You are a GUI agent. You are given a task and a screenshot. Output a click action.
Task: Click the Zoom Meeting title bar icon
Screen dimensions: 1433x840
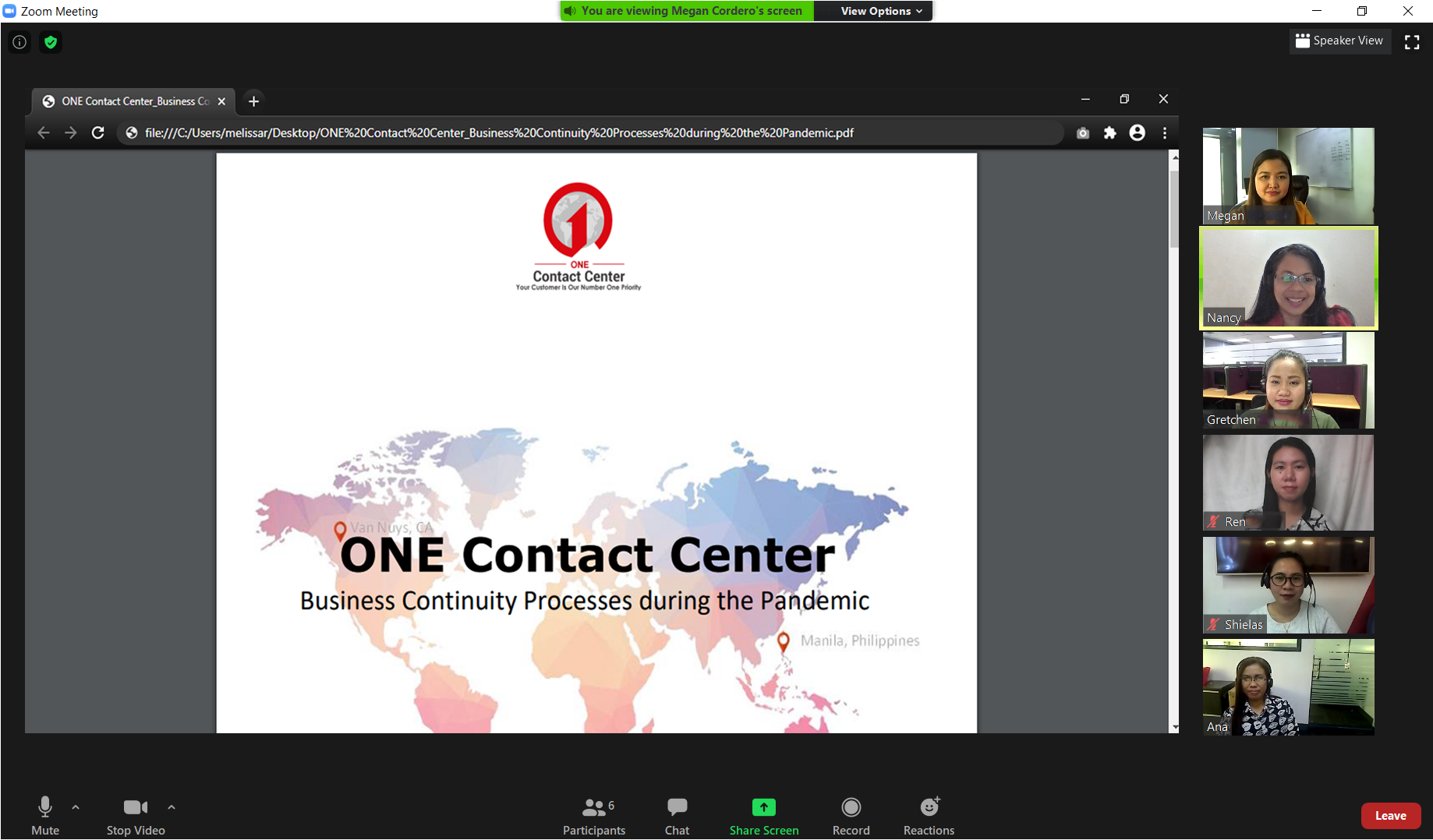tap(9, 11)
